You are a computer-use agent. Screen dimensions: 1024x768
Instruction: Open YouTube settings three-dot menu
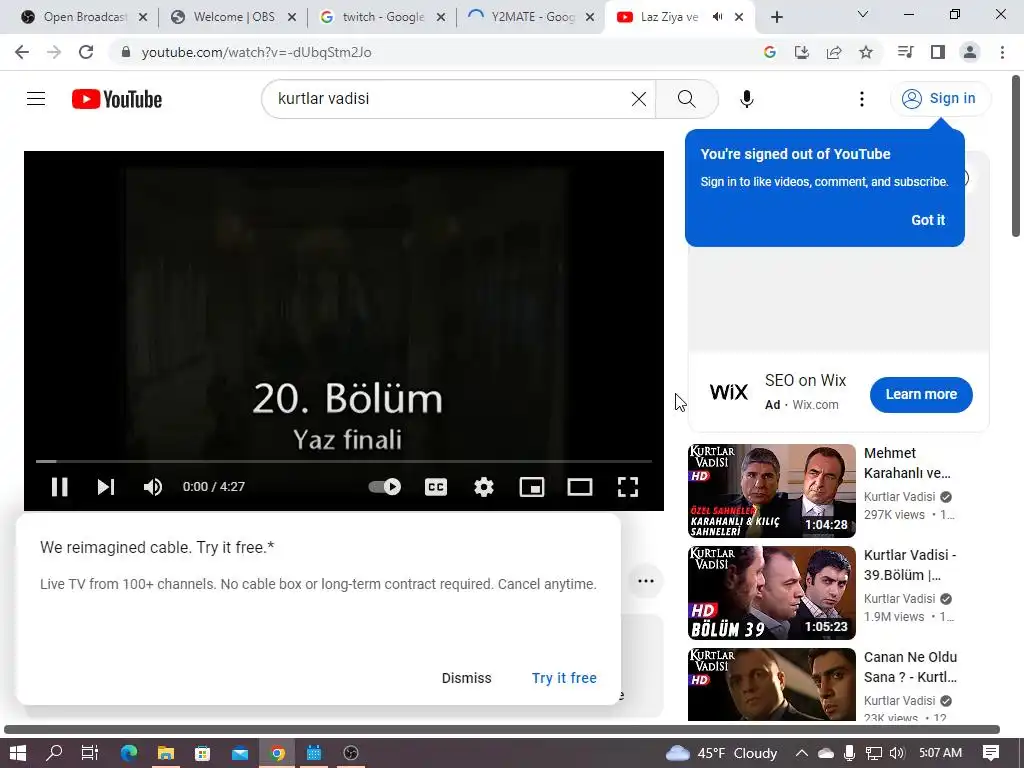(861, 99)
